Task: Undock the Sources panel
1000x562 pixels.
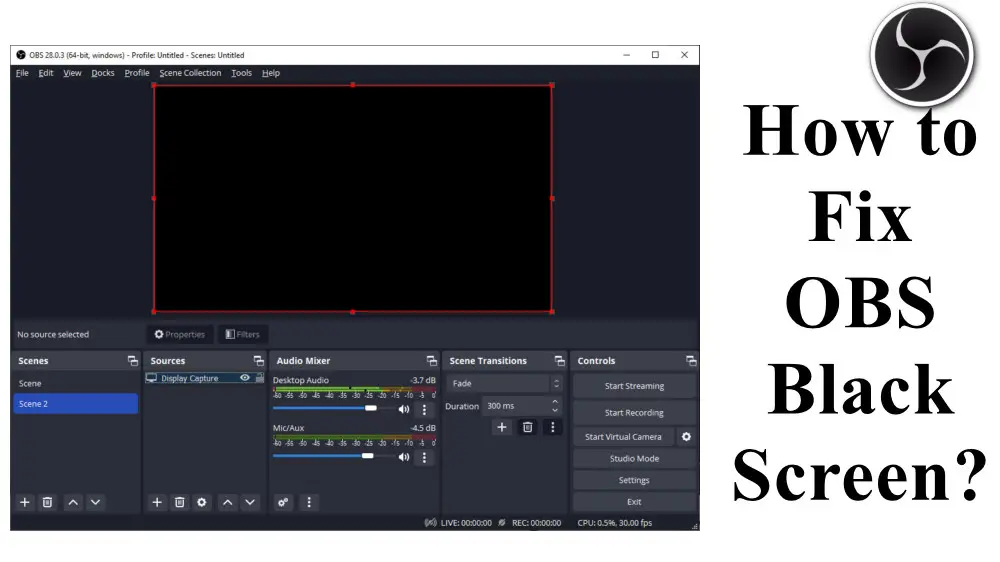Action: 258,361
